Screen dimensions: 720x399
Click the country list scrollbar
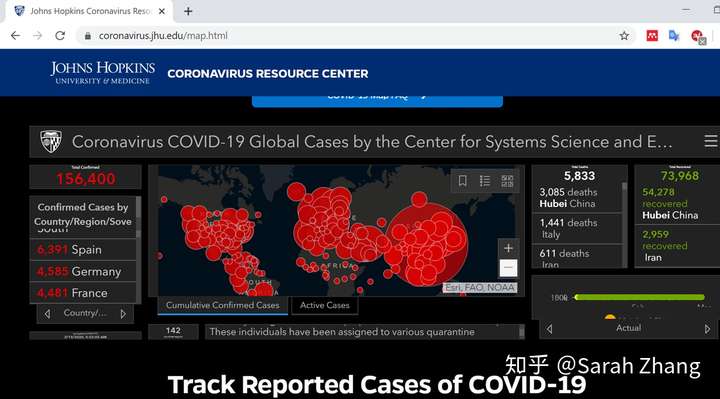pyautogui.click(x=138, y=249)
